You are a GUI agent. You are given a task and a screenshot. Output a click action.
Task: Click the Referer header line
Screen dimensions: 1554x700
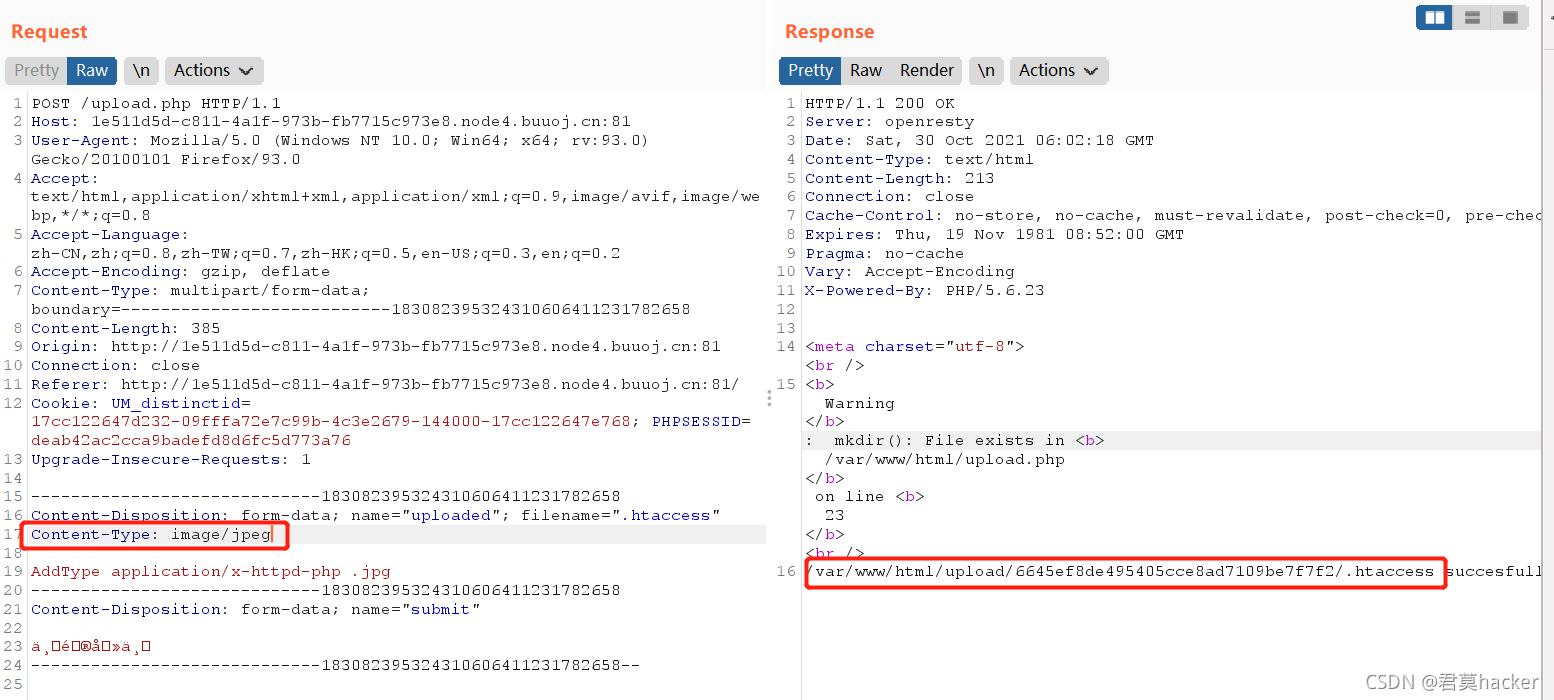click(x=385, y=385)
